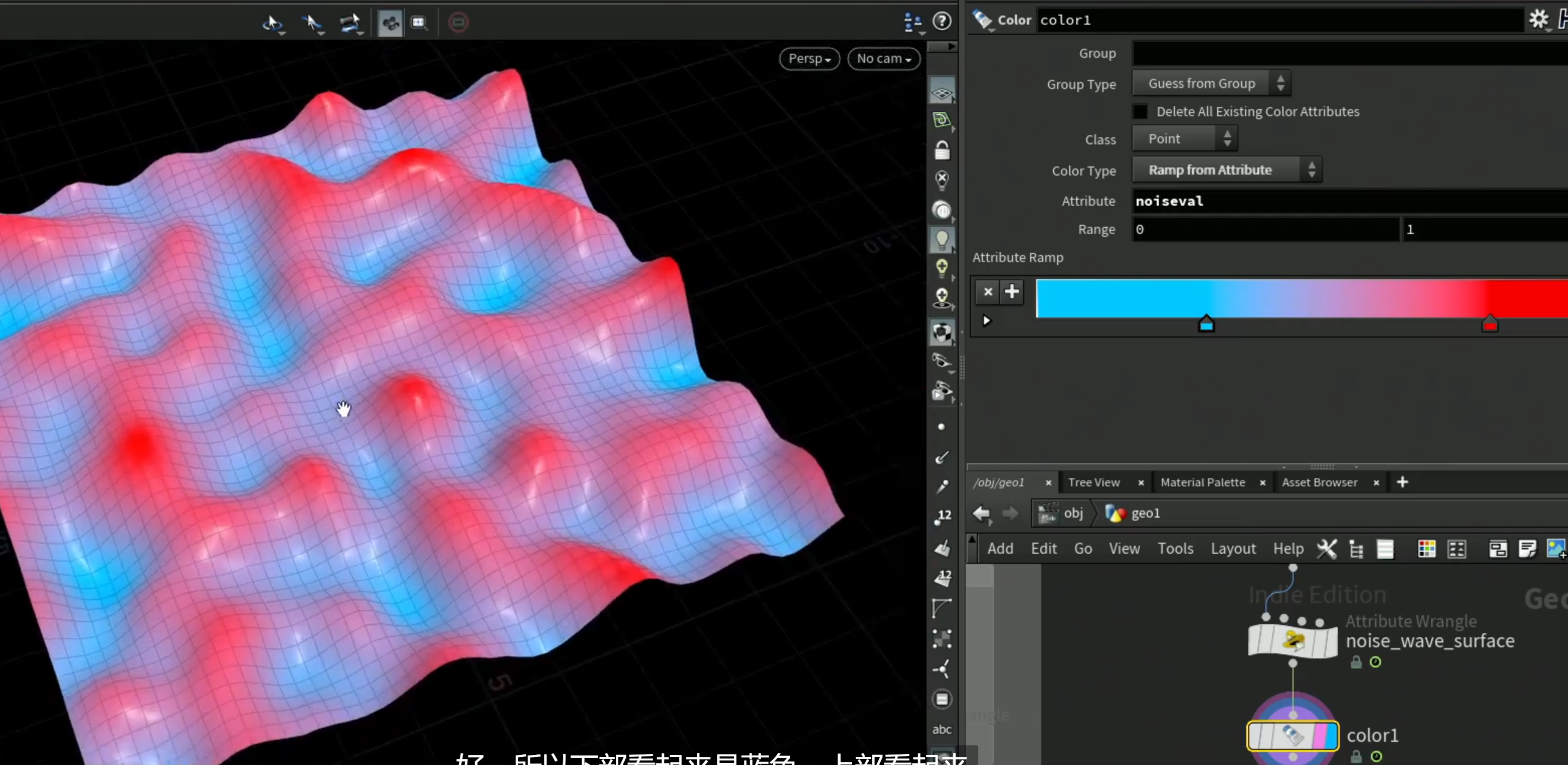Screen dimensions: 1568x765
Task: Click the lock icon in display toolbar
Action: pyautogui.click(x=942, y=150)
